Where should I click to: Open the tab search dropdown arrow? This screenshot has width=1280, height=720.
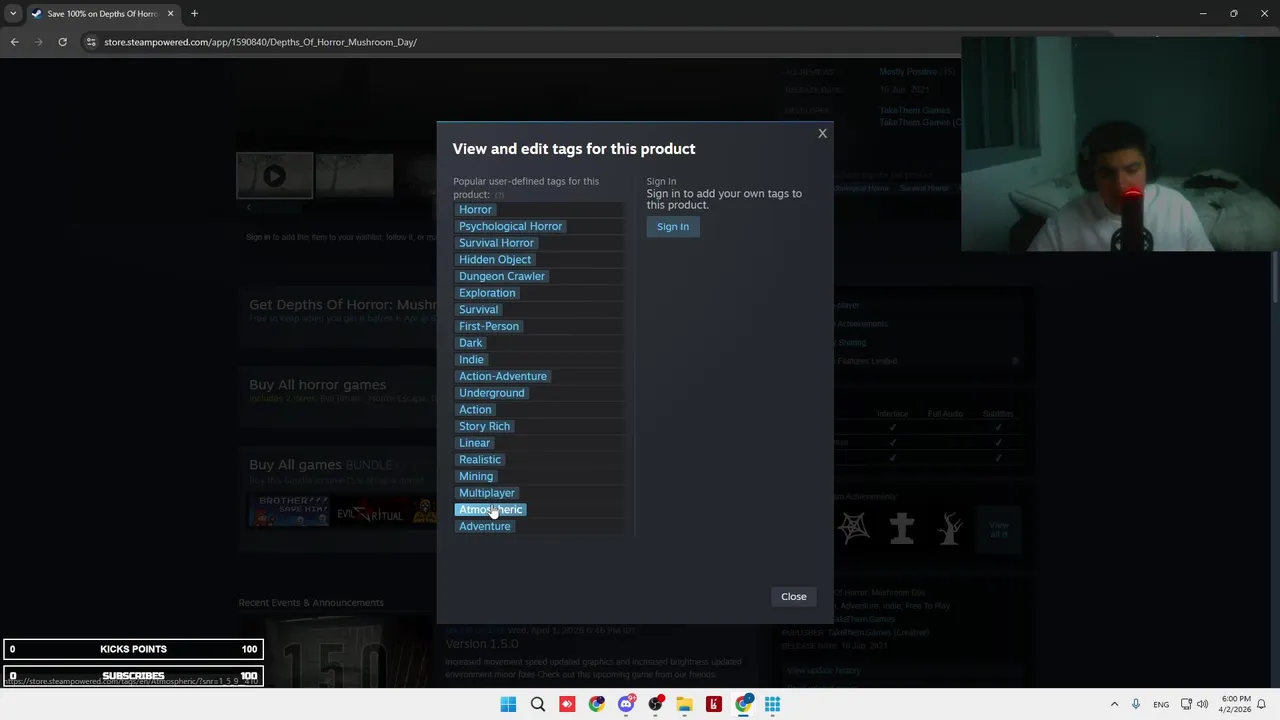pyautogui.click(x=13, y=13)
